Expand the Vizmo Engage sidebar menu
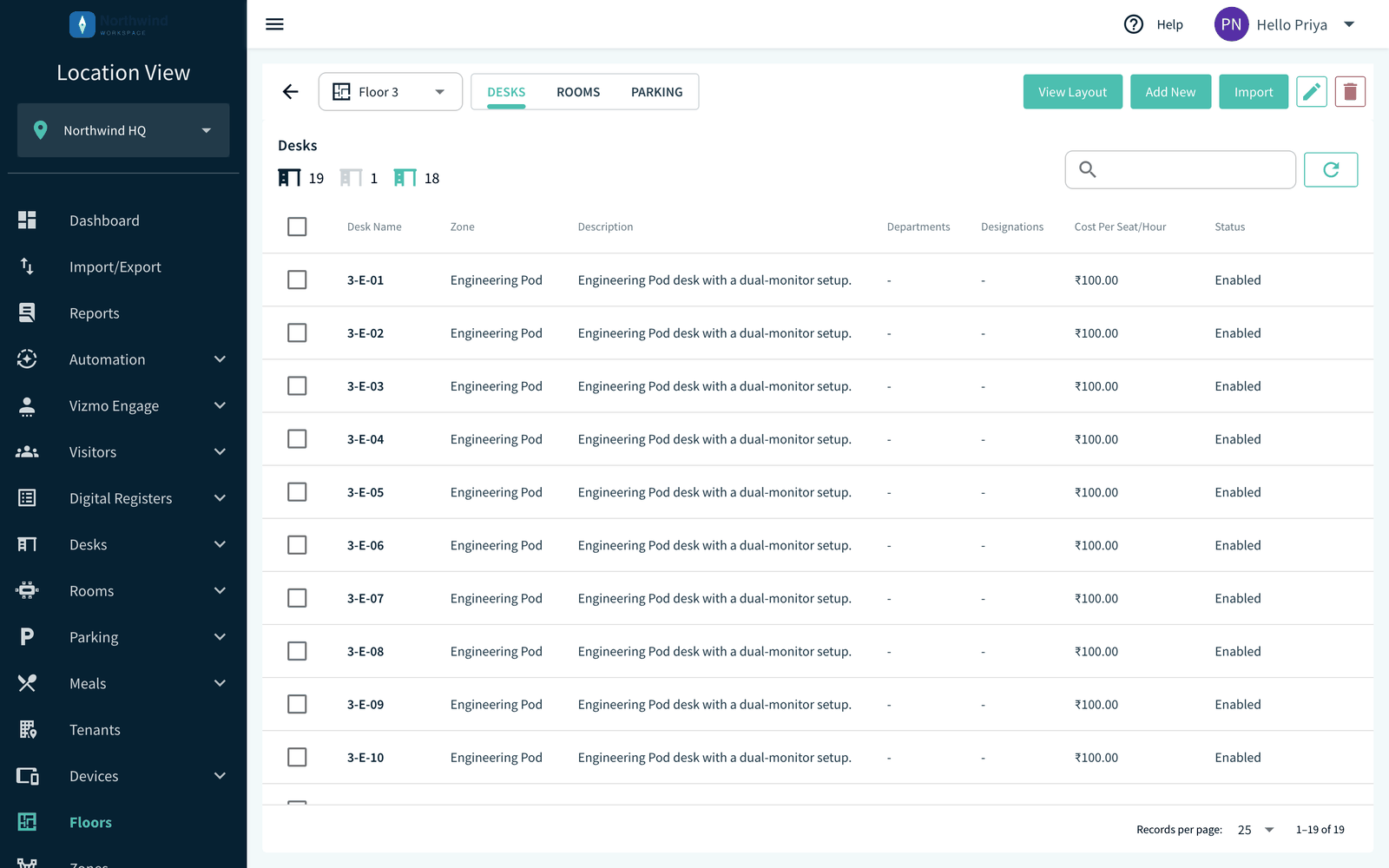Viewport: 1389px width, 868px height. pos(123,406)
